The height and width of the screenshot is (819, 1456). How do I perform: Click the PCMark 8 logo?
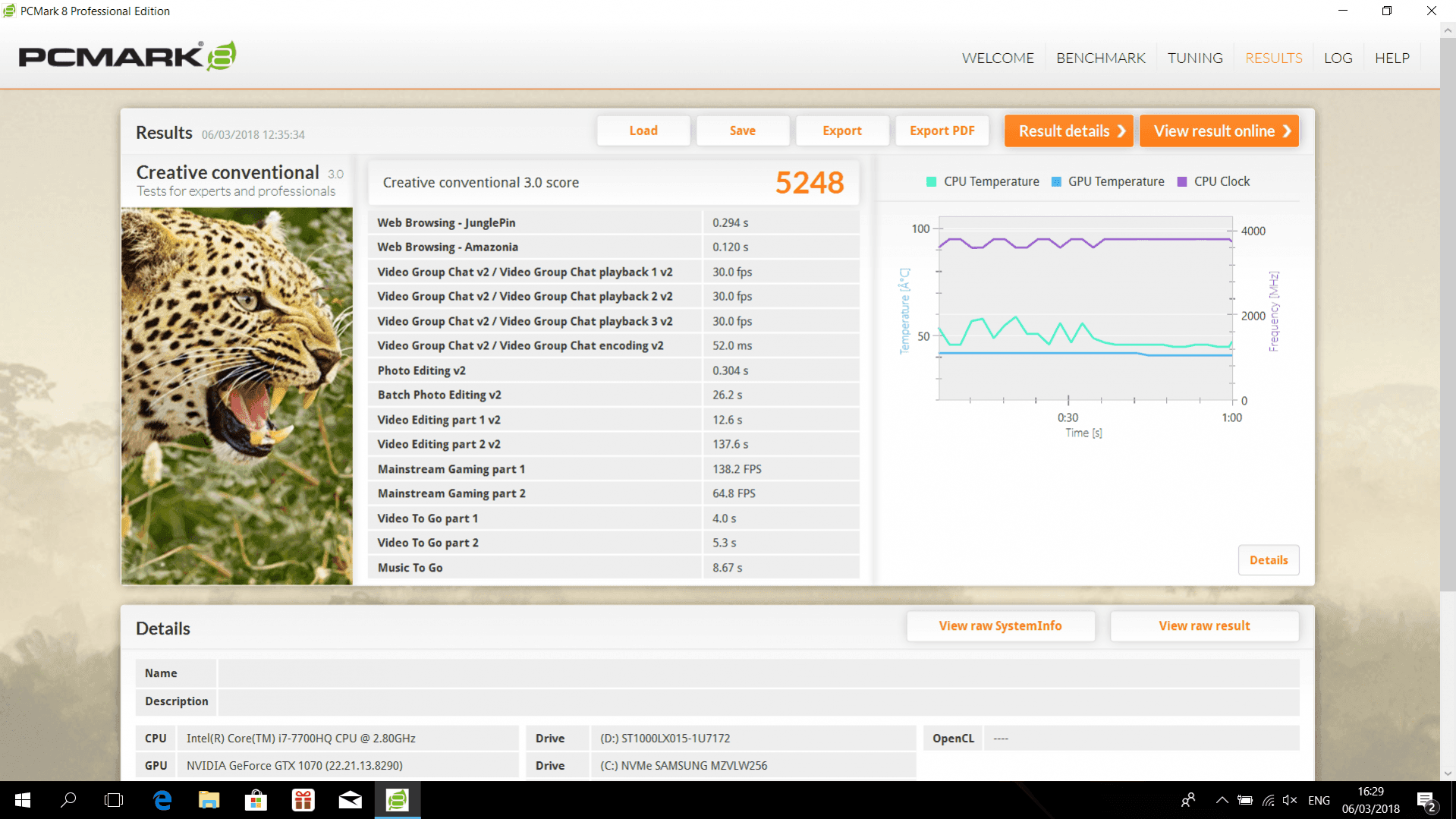pyautogui.click(x=127, y=56)
